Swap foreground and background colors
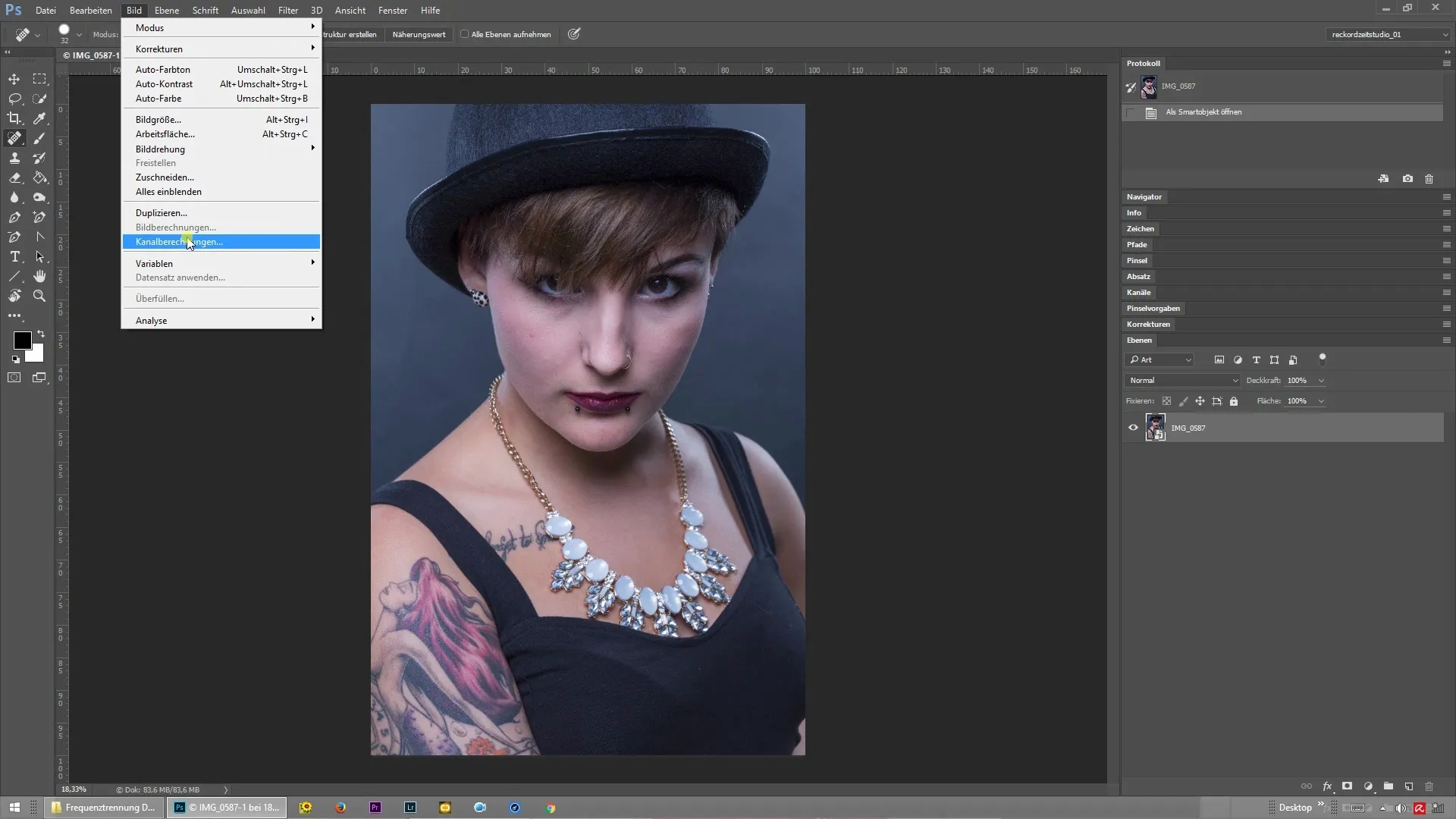 click(41, 334)
